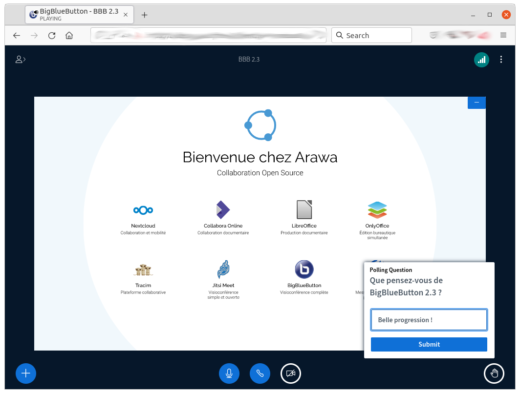Click the Nextcloud icon on the slide
520x394 pixels.
(x=143, y=210)
